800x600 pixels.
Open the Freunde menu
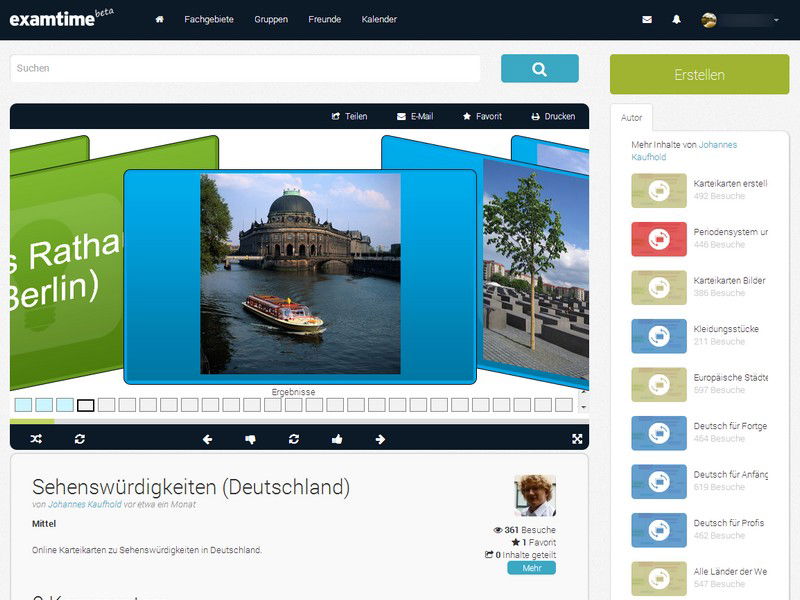pos(324,19)
